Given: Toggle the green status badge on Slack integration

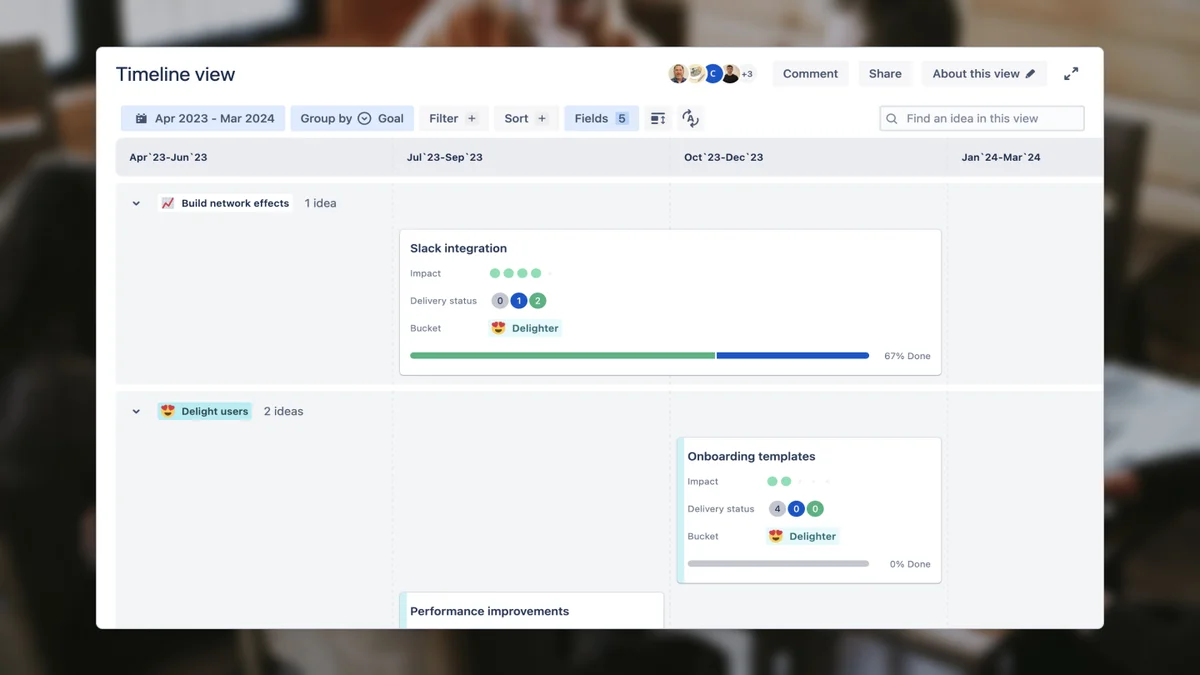Looking at the screenshot, I should click(x=539, y=300).
